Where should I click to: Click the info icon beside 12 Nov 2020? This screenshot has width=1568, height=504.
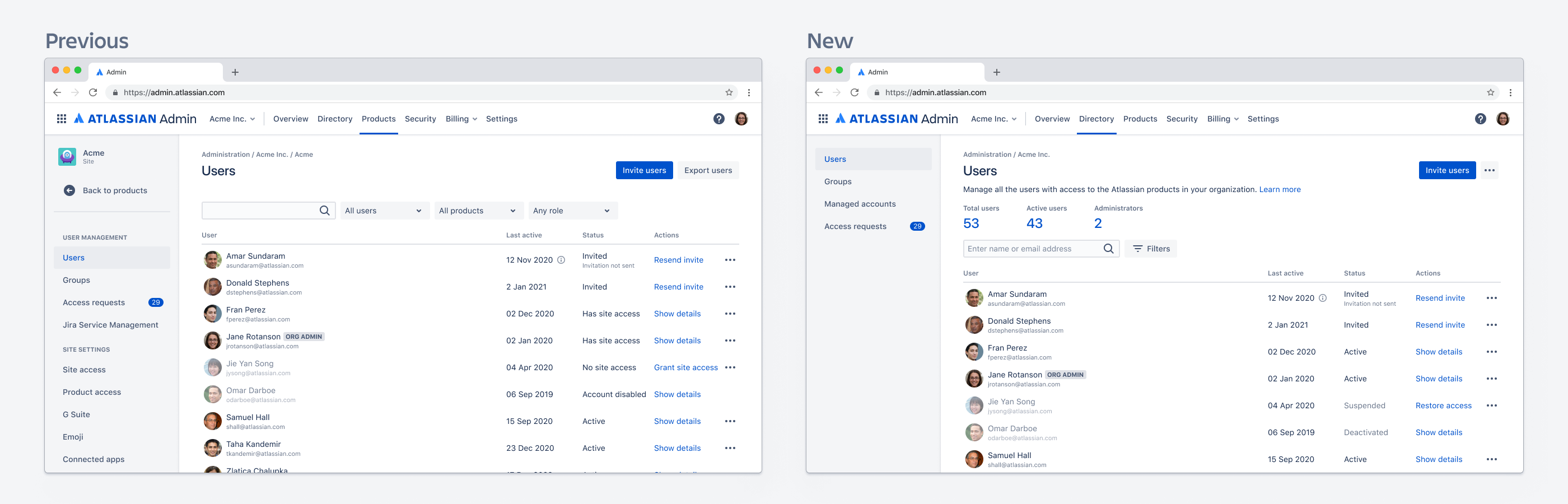pos(1324,298)
